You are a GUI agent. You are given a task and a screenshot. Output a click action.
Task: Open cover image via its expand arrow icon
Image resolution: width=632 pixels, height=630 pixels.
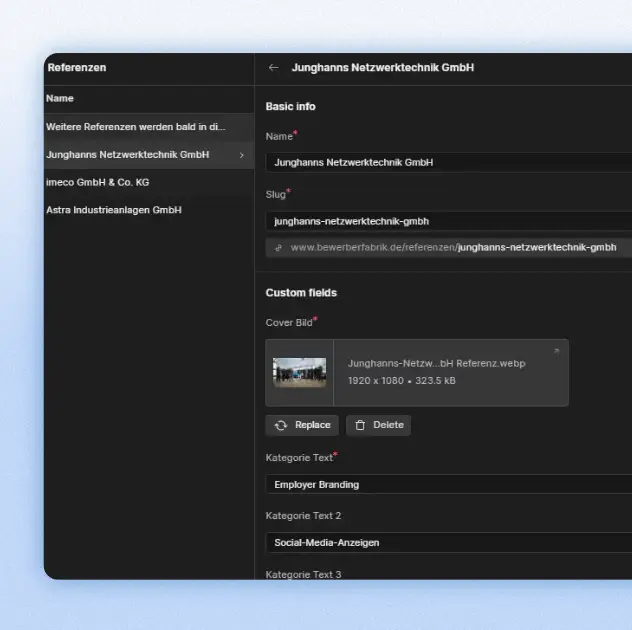click(557, 351)
